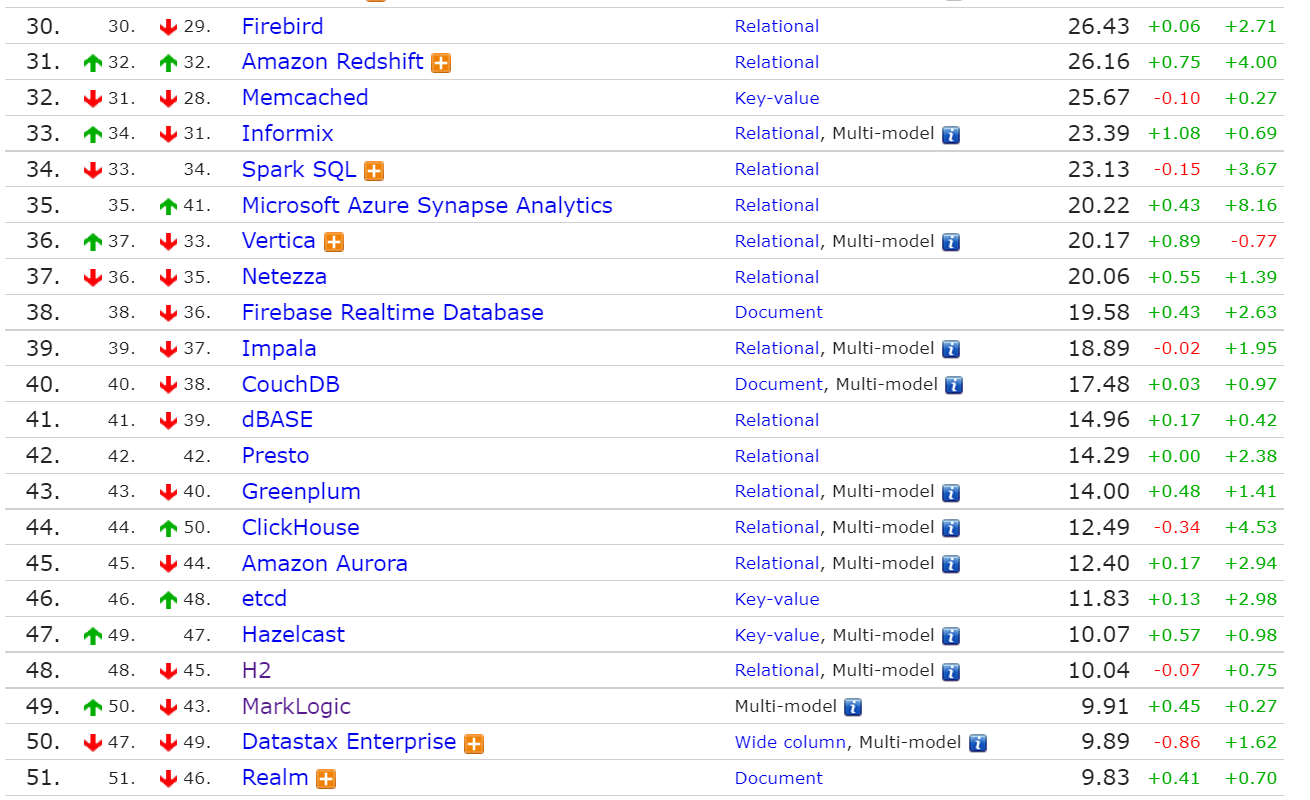Click the Wide column link for Datastax Enterprise
Viewport: 1310px width, 800px height.
tap(791, 742)
